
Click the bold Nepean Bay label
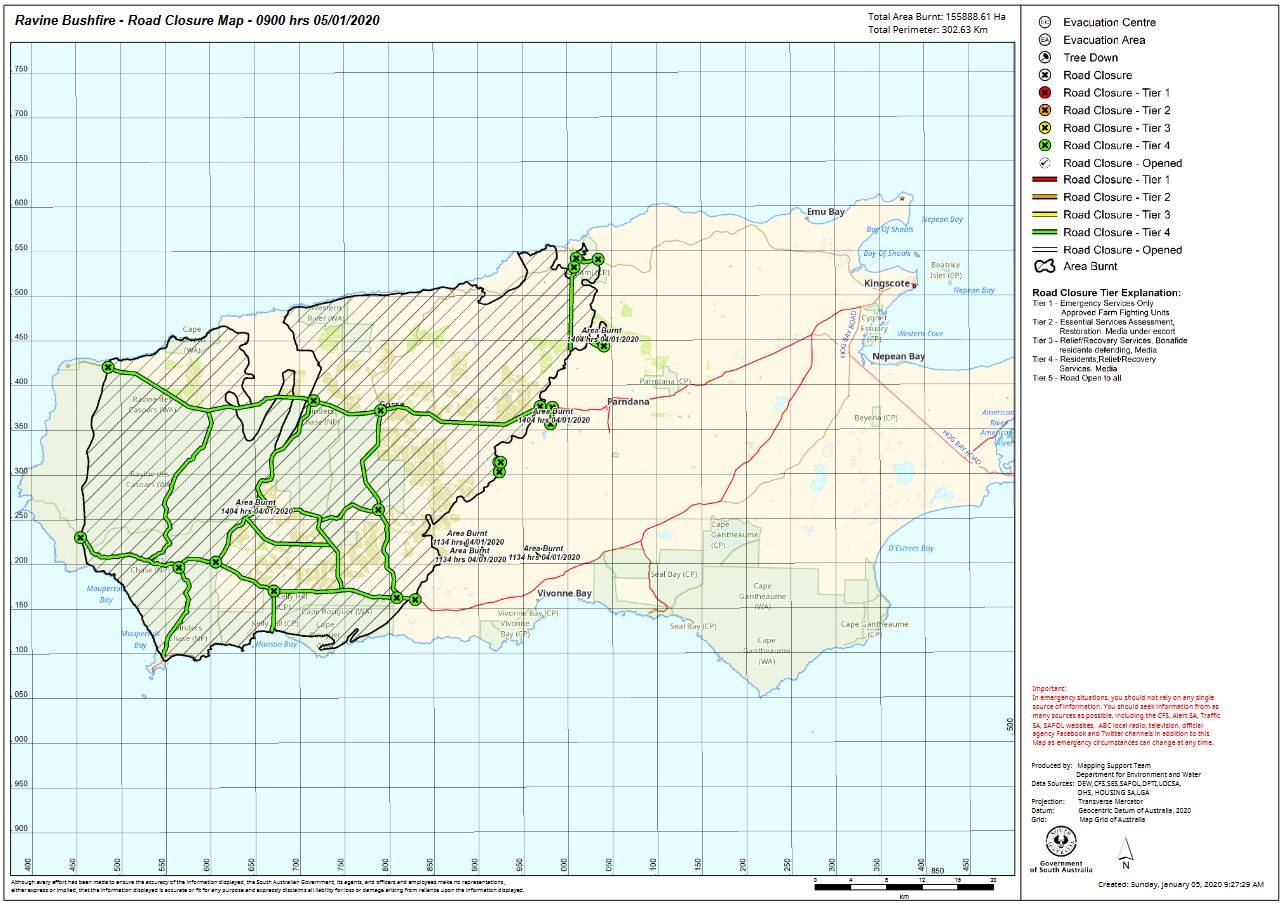[x=898, y=357]
